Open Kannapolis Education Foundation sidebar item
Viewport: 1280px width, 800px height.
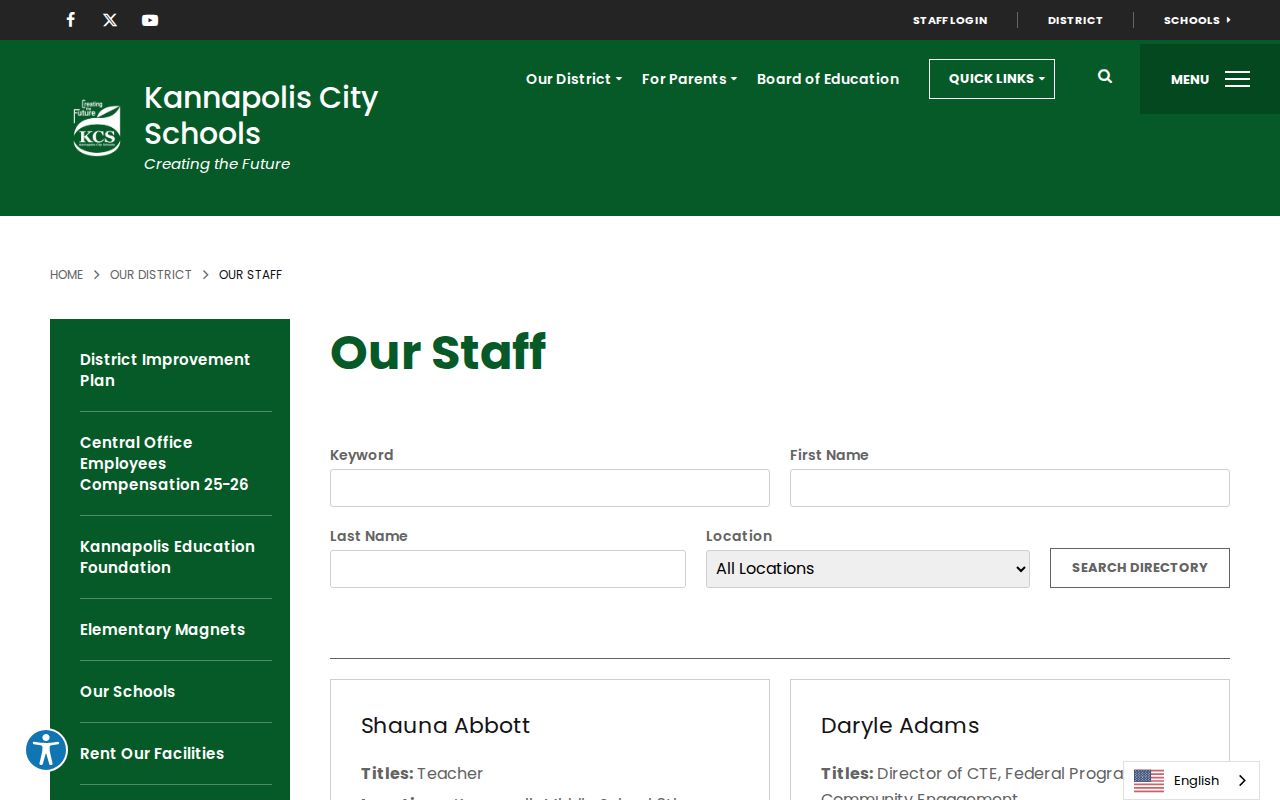tap(175, 557)
